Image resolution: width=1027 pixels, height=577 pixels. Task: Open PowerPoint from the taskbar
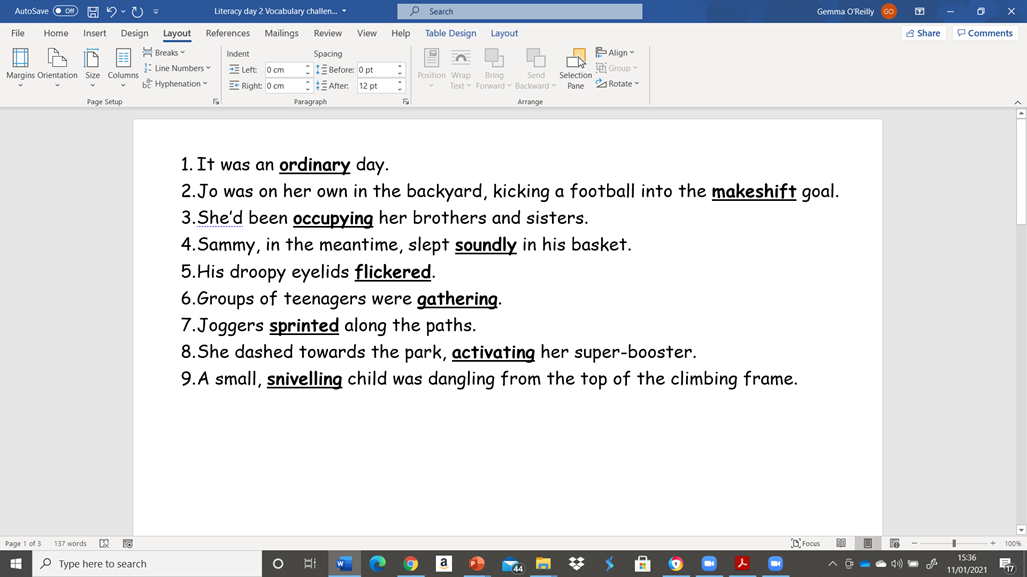point(477,564)
